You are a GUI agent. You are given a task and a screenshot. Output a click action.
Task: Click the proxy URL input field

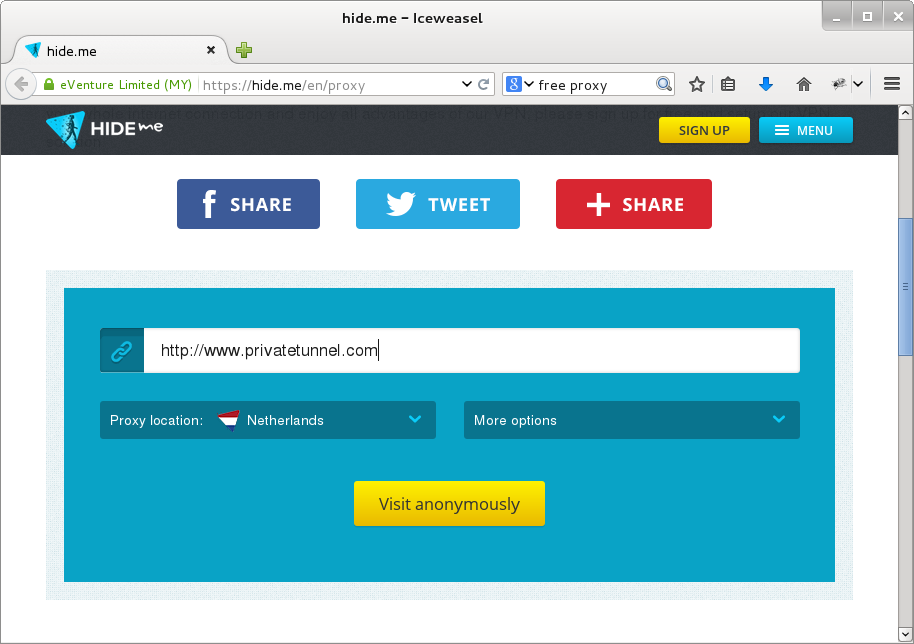[472, 351]
